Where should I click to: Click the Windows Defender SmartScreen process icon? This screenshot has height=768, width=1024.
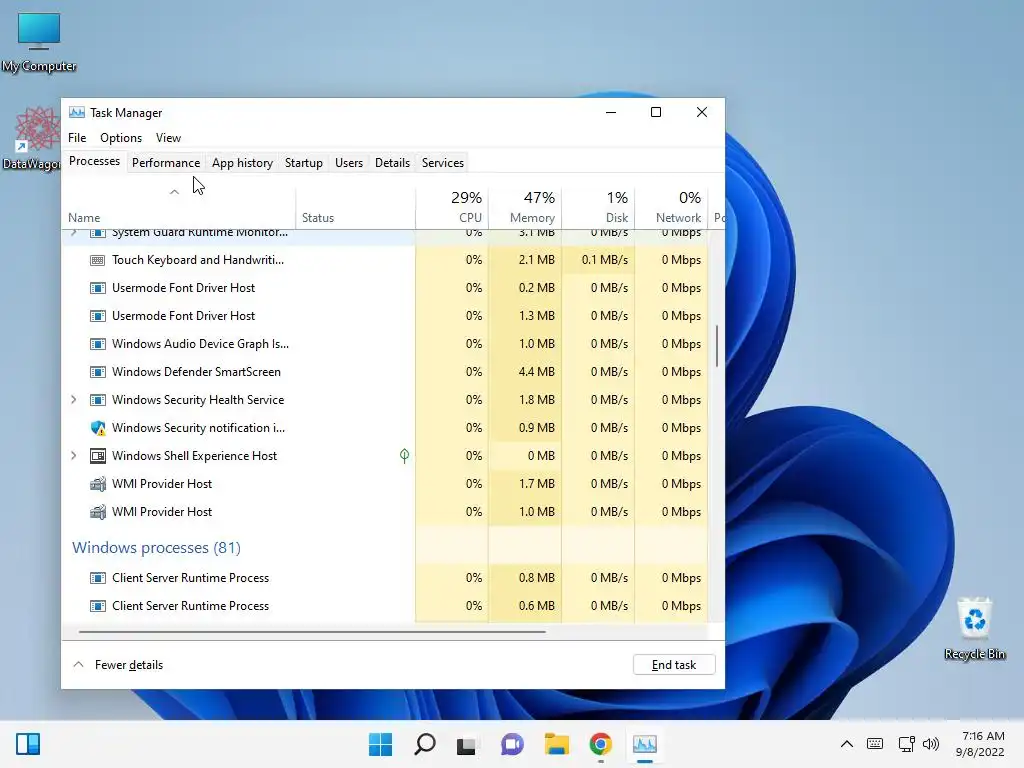(97, 372)
